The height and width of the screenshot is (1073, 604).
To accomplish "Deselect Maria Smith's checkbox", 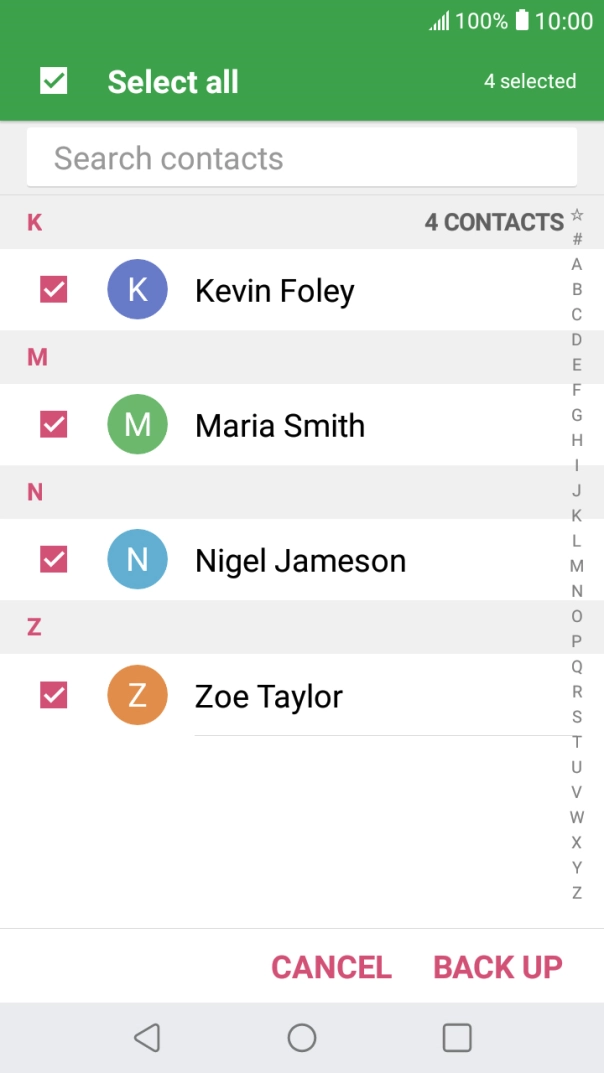I will click(x=54, y=425).
